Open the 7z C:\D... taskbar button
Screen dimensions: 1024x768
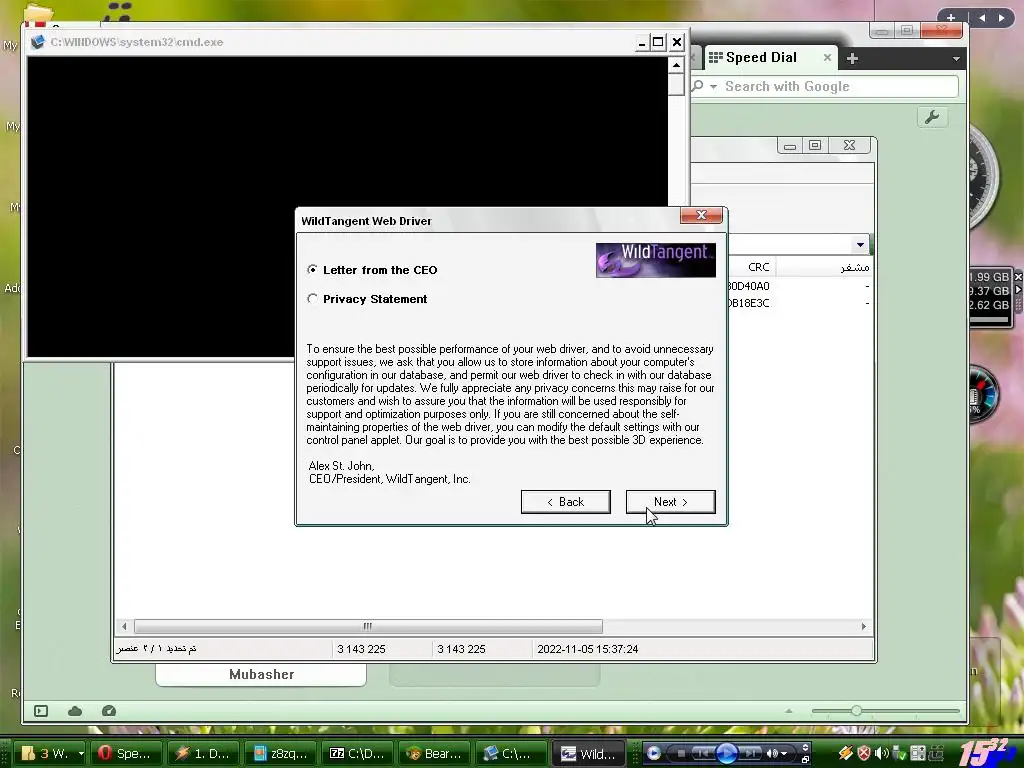(357, 753)
